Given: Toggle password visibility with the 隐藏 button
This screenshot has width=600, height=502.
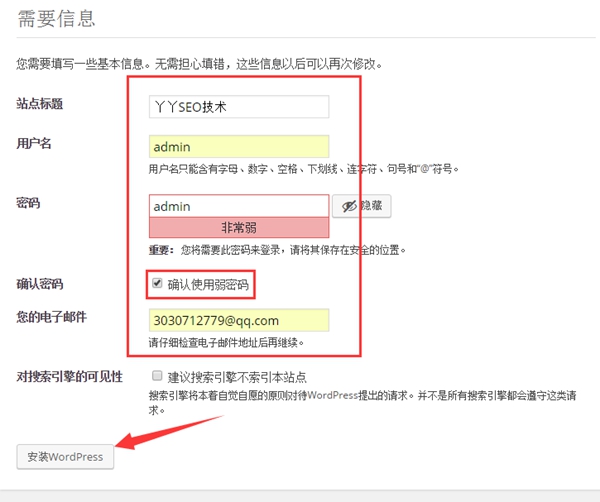Looking at the screenshot, I should (362, 206).
